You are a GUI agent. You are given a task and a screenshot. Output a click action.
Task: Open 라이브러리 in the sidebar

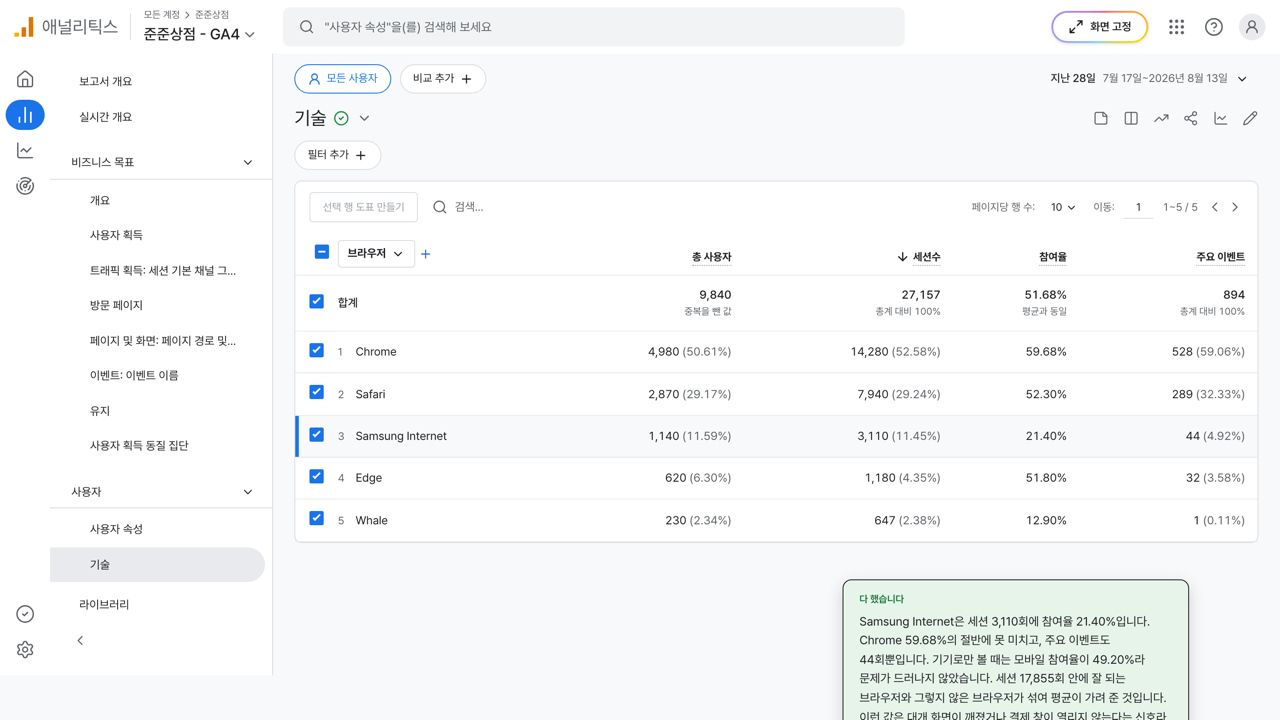(x=104, y=605)
